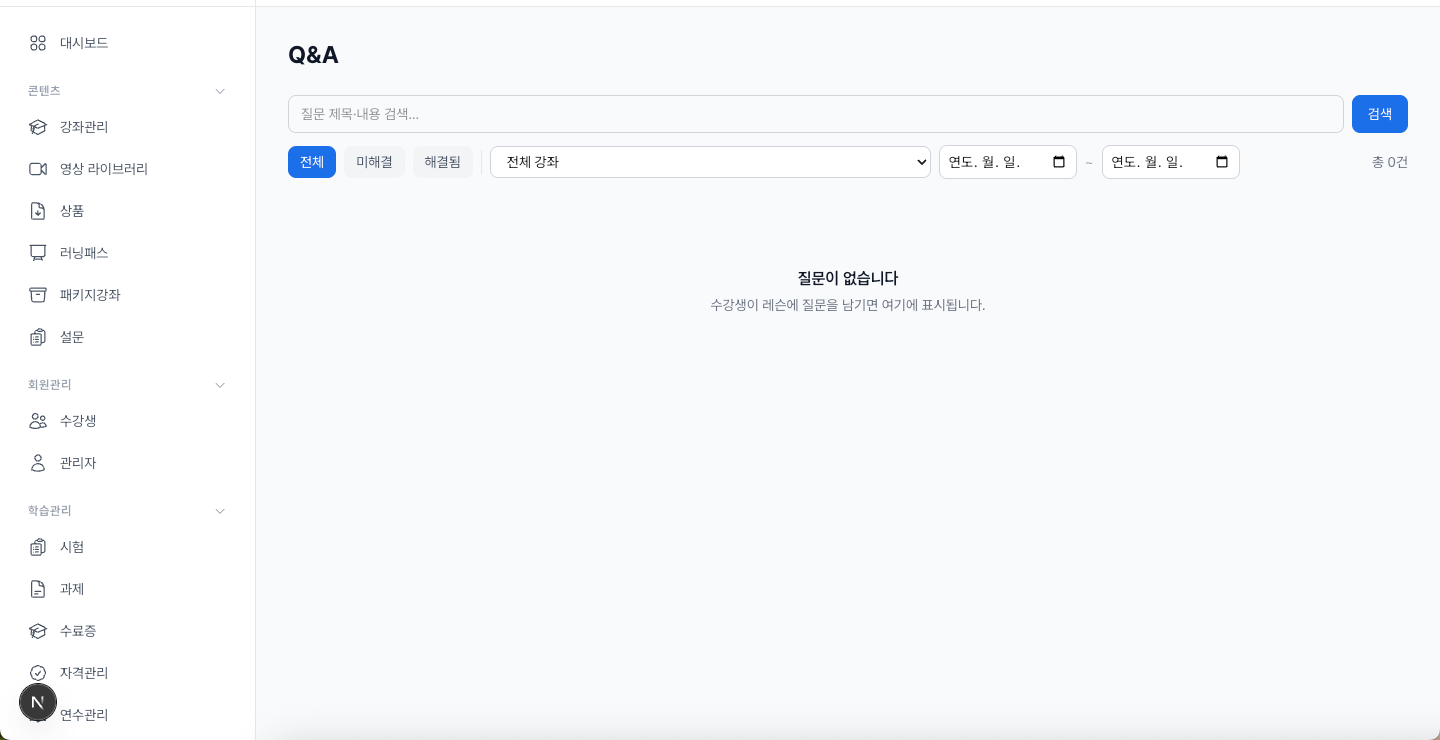Screen dimensions: 1440x740
Task: Focus the 질문 제목·내용 검색 search field
Action: pyautogui.click(x=816, y=114)
